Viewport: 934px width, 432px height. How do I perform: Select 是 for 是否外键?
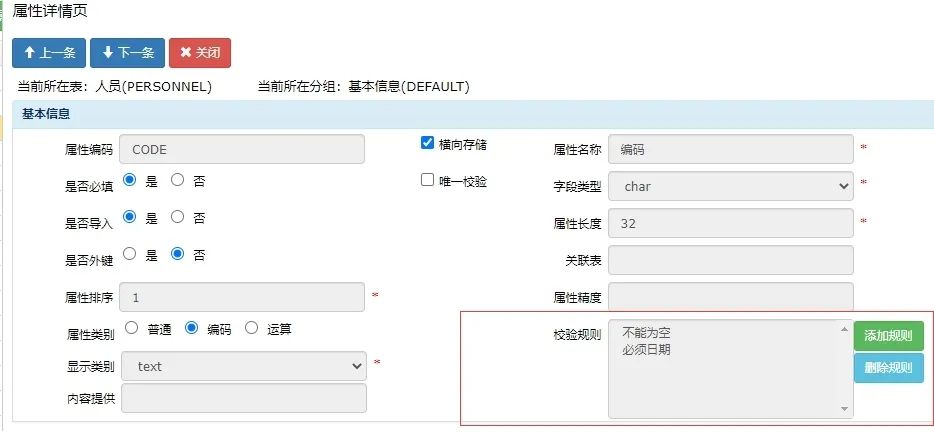point(129,254)
